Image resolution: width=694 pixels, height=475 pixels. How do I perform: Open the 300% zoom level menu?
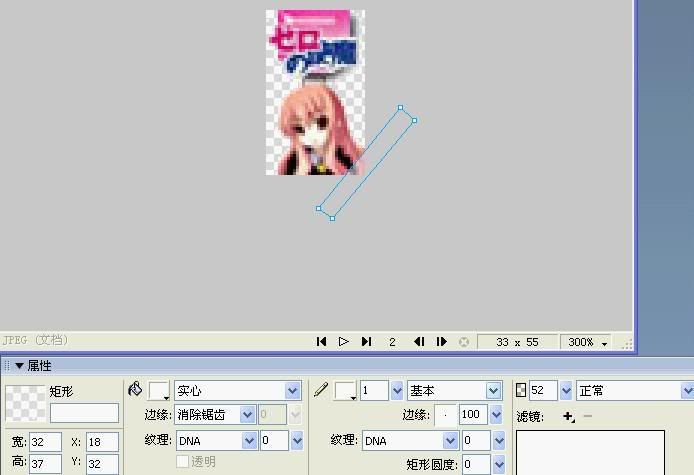586,342
